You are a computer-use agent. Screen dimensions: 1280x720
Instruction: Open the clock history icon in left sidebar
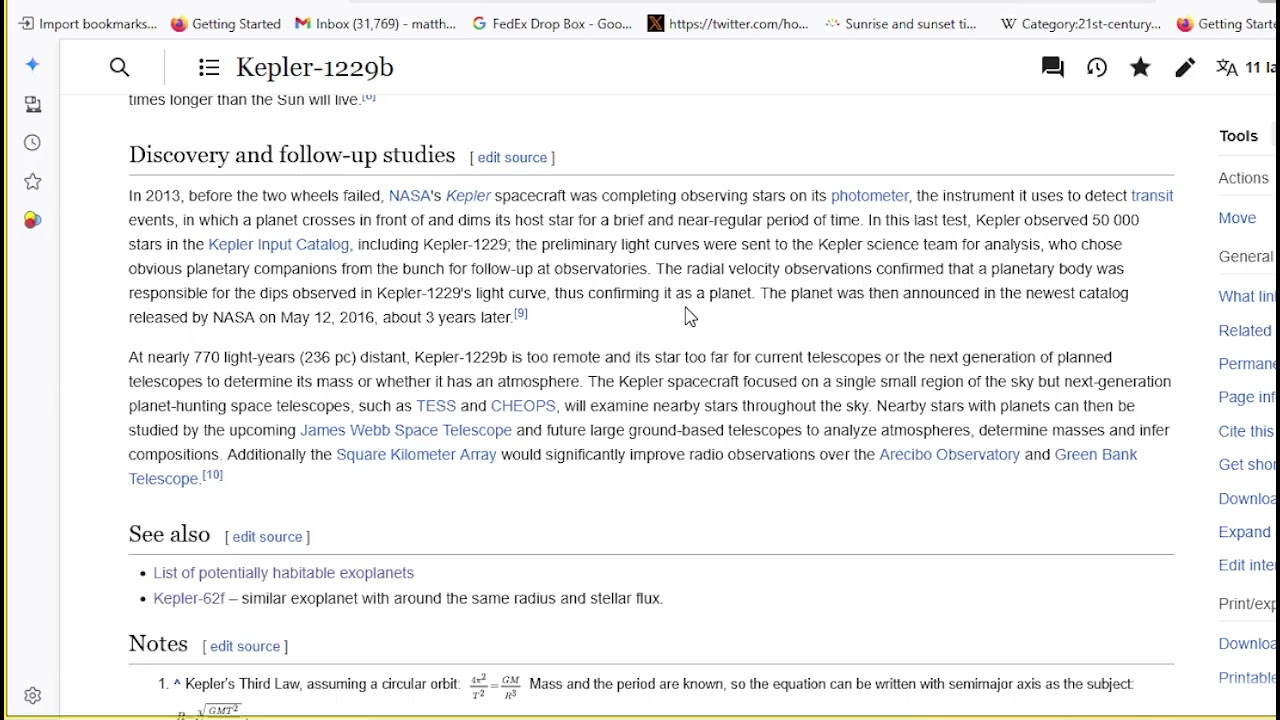click(x=32, y=143)
